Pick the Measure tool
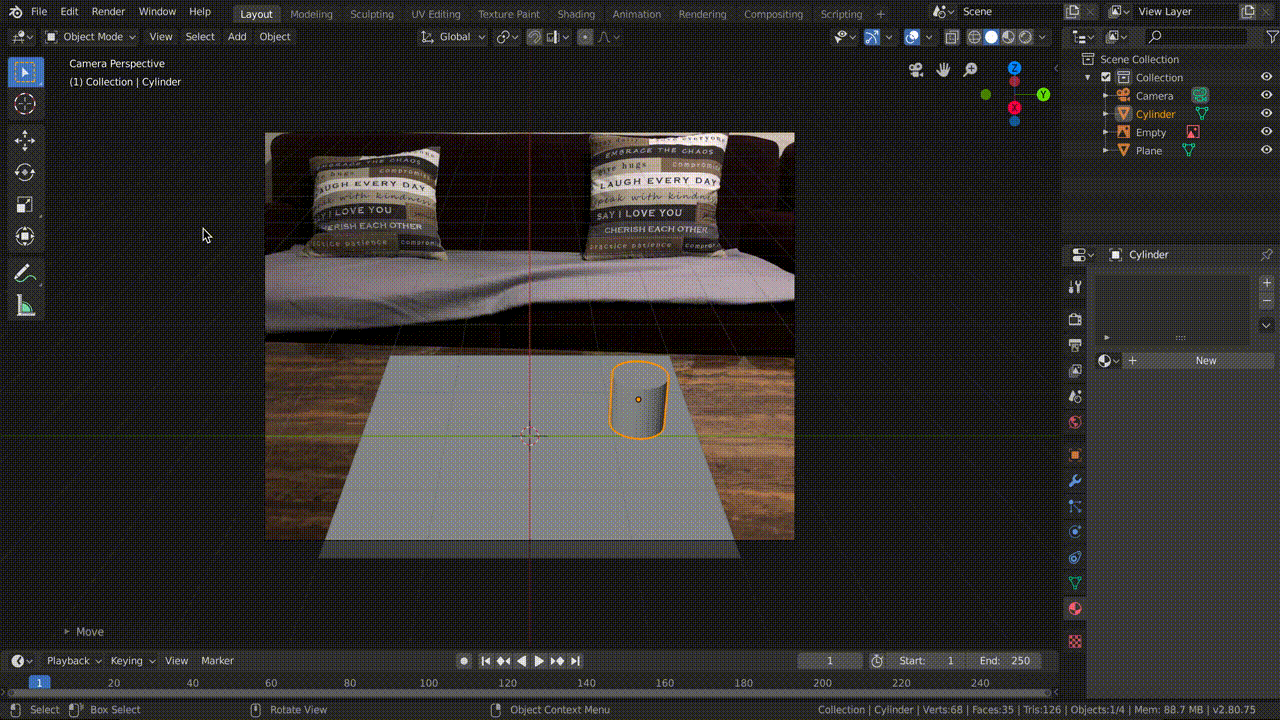Screen dimensions: 1280x720 click(x=25, y=306)
